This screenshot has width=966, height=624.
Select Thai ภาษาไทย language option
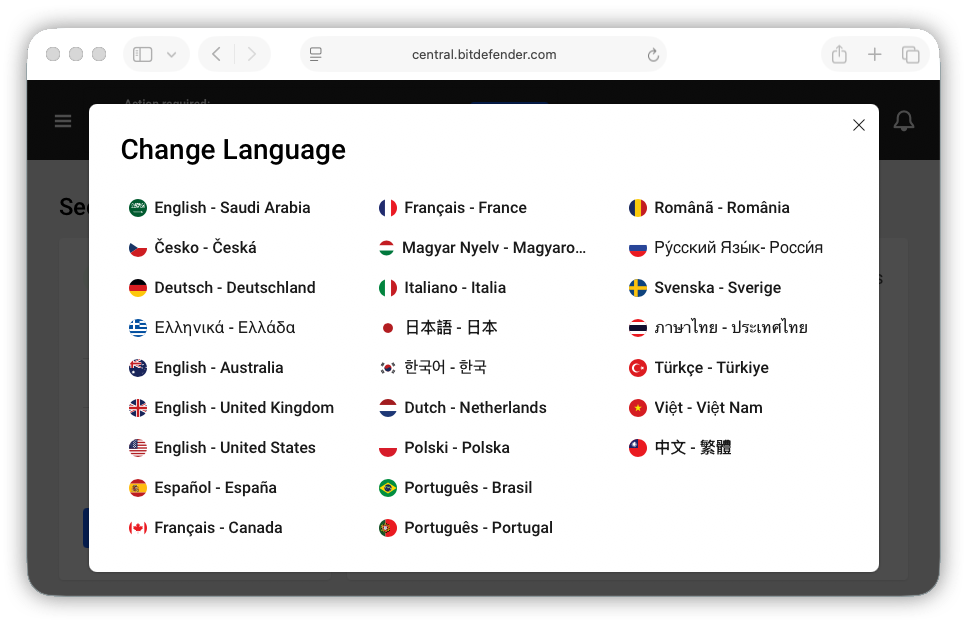tap(718, 328)
